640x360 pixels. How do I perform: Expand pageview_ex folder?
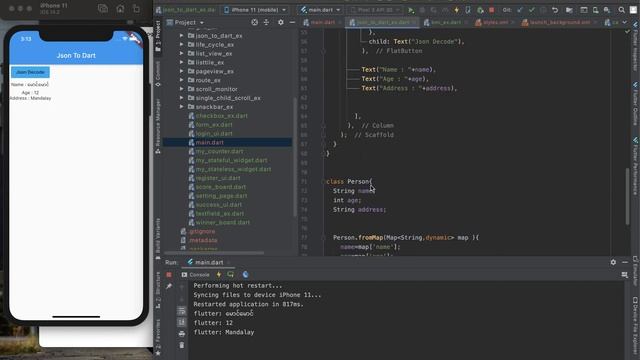[182, 71]
